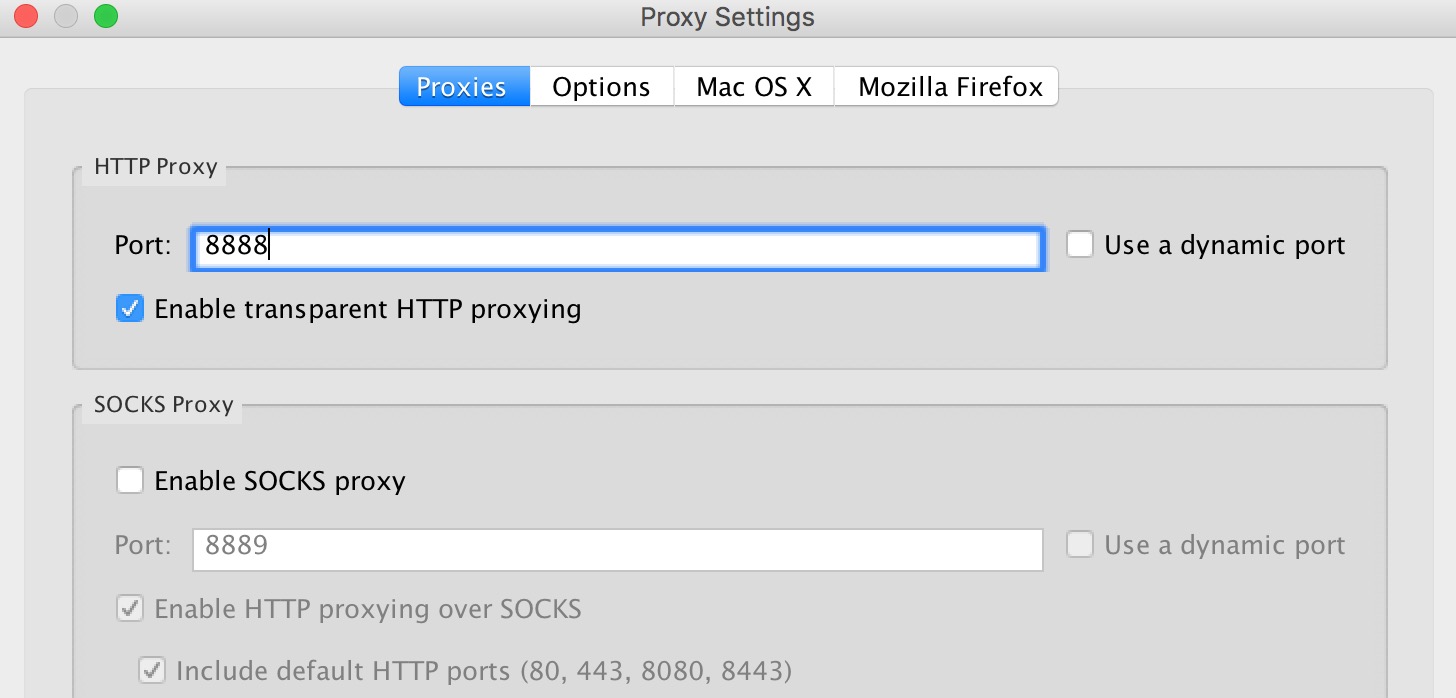
Task: Select the Mac OS X tab
Action: coord(754,87)
